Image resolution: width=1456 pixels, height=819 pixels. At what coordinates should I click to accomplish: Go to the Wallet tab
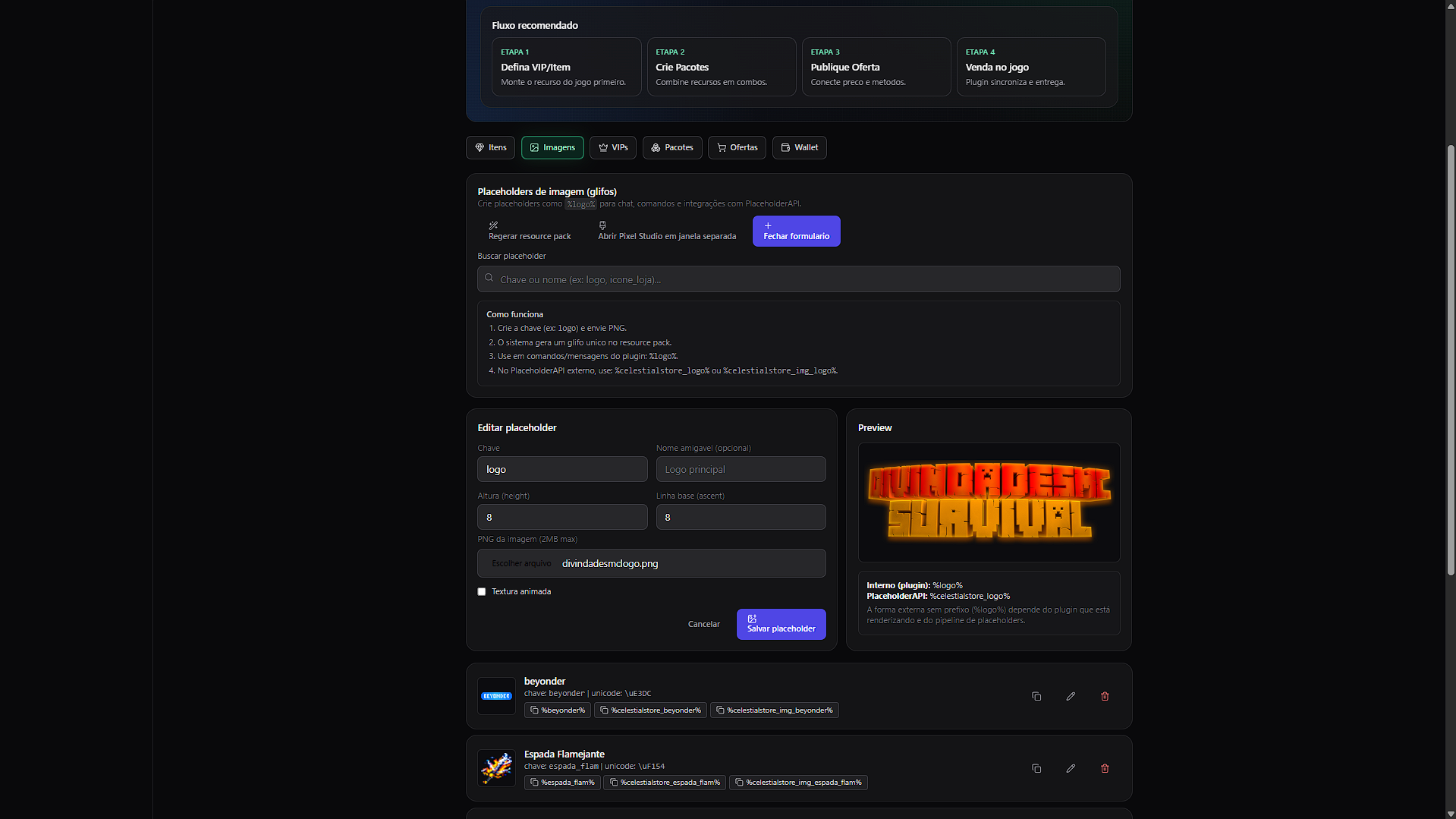tap(799, 147)
